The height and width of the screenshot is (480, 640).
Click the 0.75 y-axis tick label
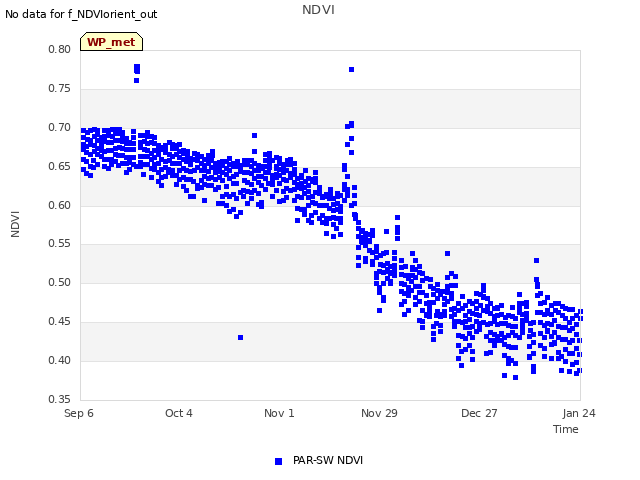(x=60, y=89)
